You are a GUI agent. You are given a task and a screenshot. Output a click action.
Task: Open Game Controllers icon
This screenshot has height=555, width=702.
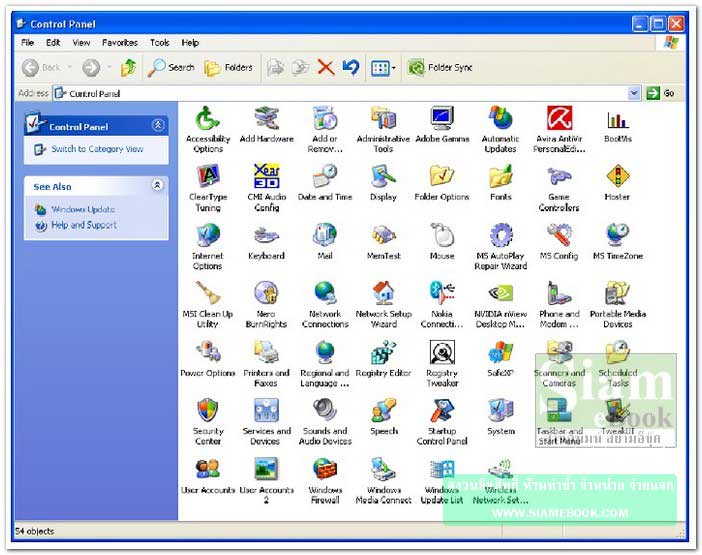click(559, 176)
